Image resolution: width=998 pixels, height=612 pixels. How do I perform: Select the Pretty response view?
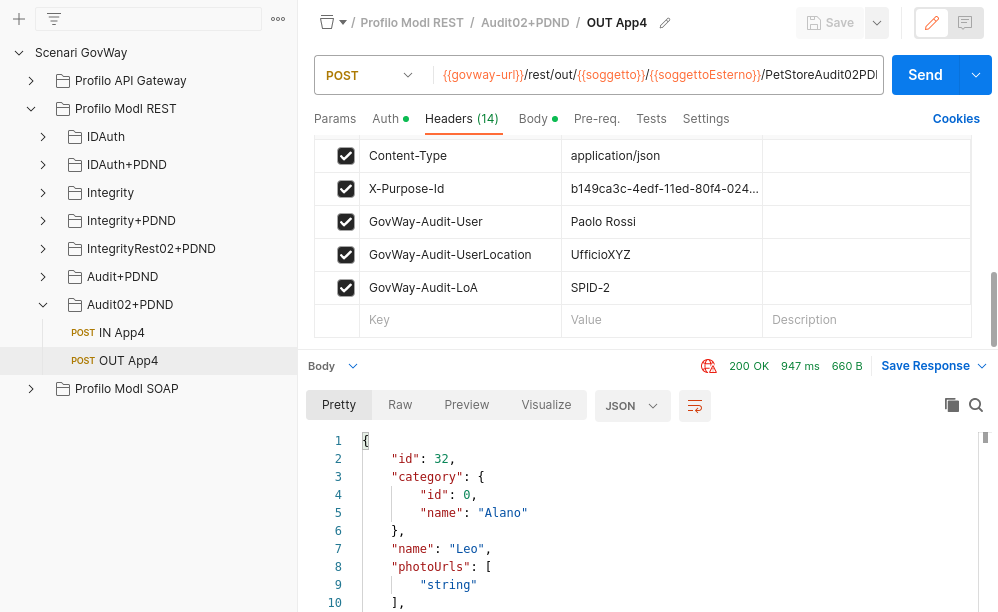(339, 405)
